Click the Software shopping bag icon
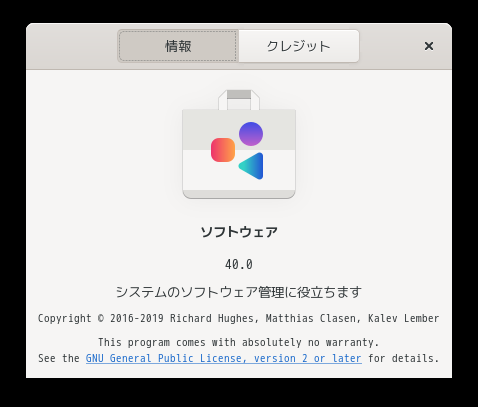This screenshot has height=407, width=478. pyautogui.click(x=239, y=144)
